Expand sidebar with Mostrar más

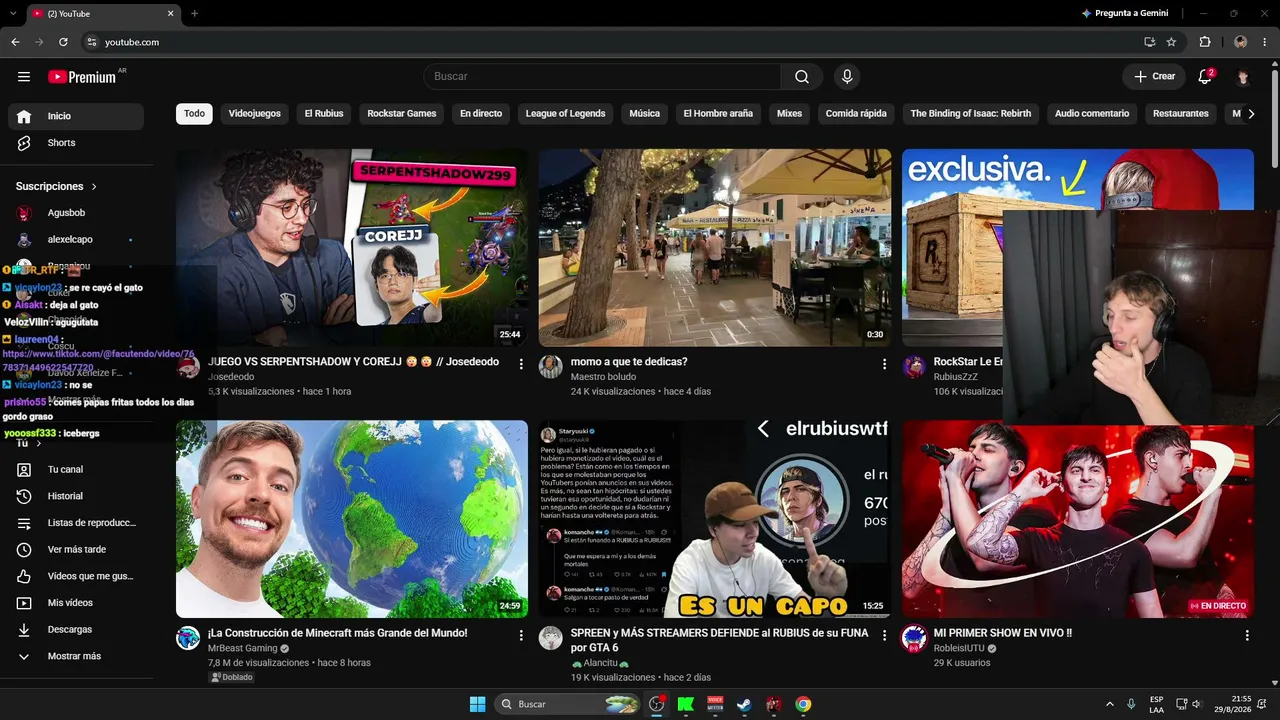(76, 656)
